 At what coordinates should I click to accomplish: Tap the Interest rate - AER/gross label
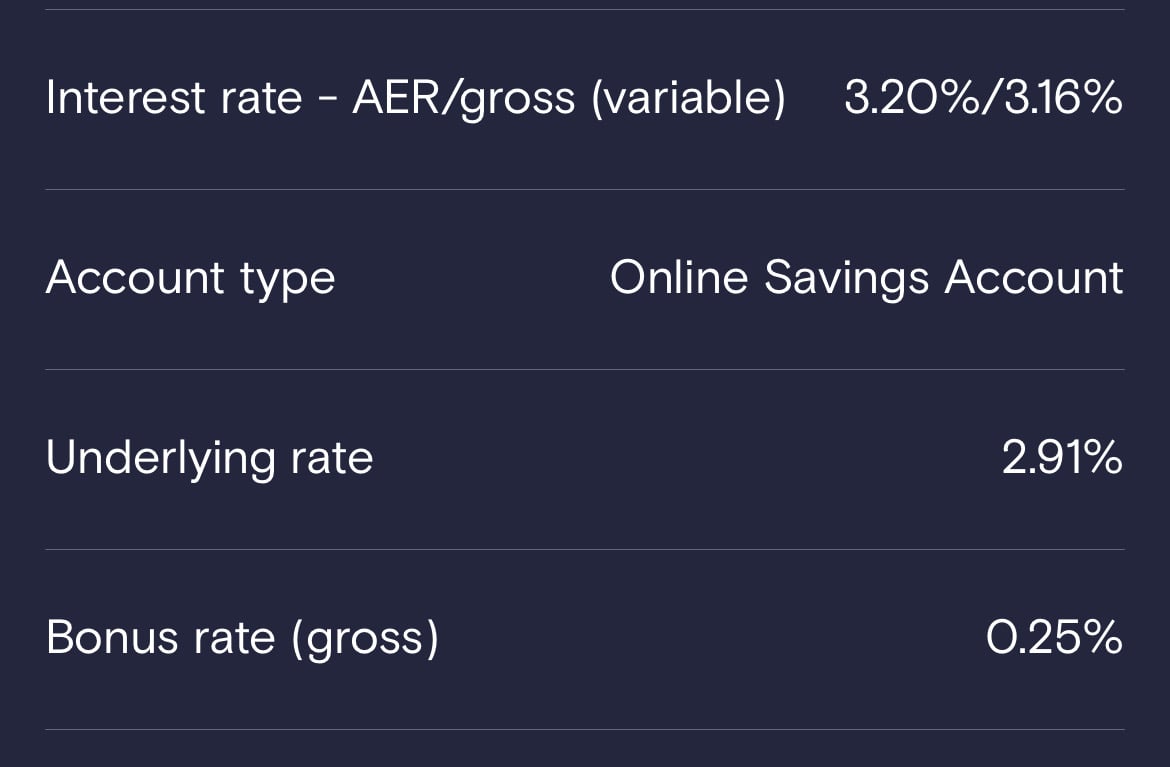tap(416, 98)
